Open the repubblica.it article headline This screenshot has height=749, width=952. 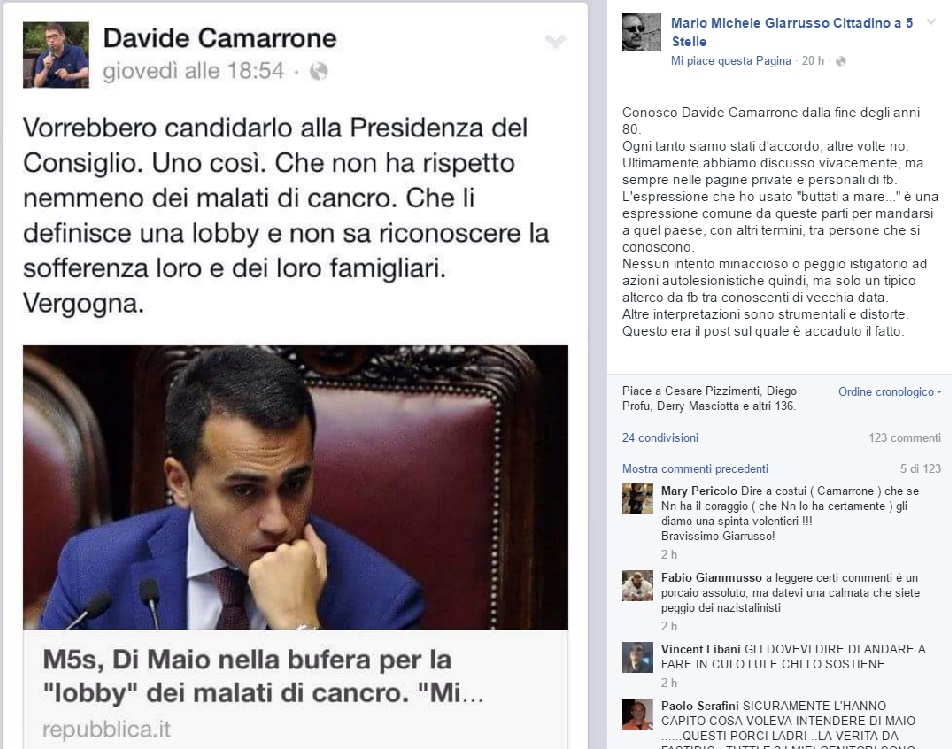[x=264, y=676]
